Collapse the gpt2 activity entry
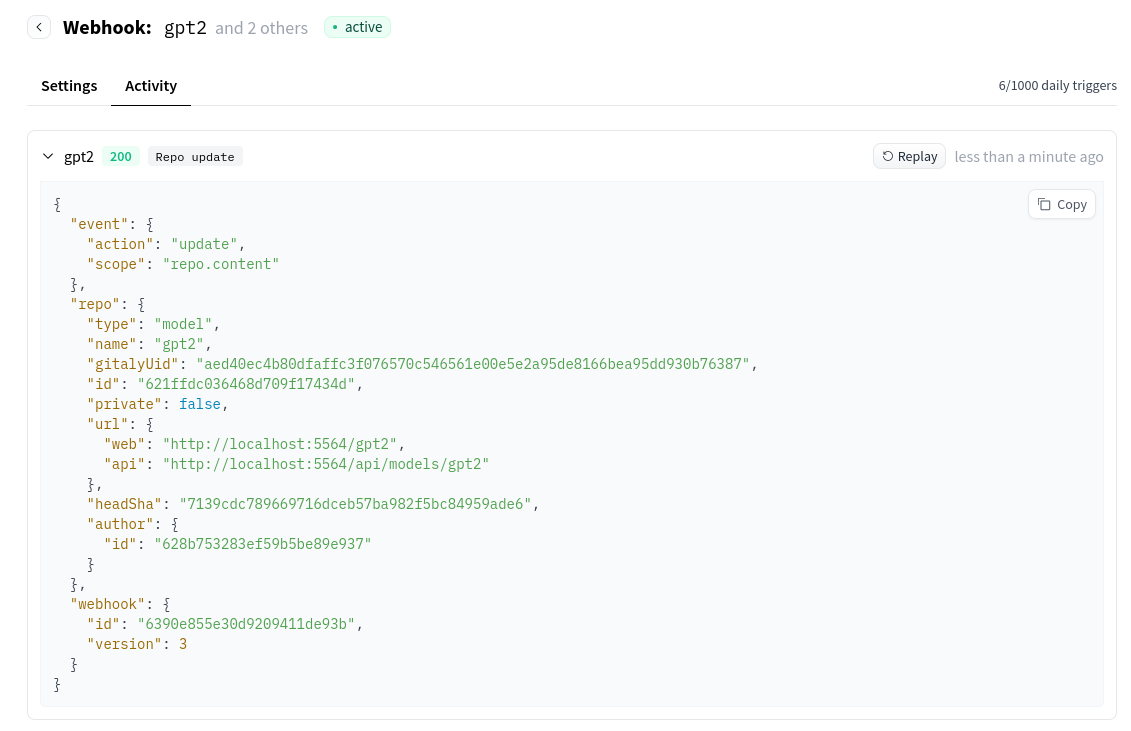The height and width of the screenshot is (731, 1131). pos(48,157)
